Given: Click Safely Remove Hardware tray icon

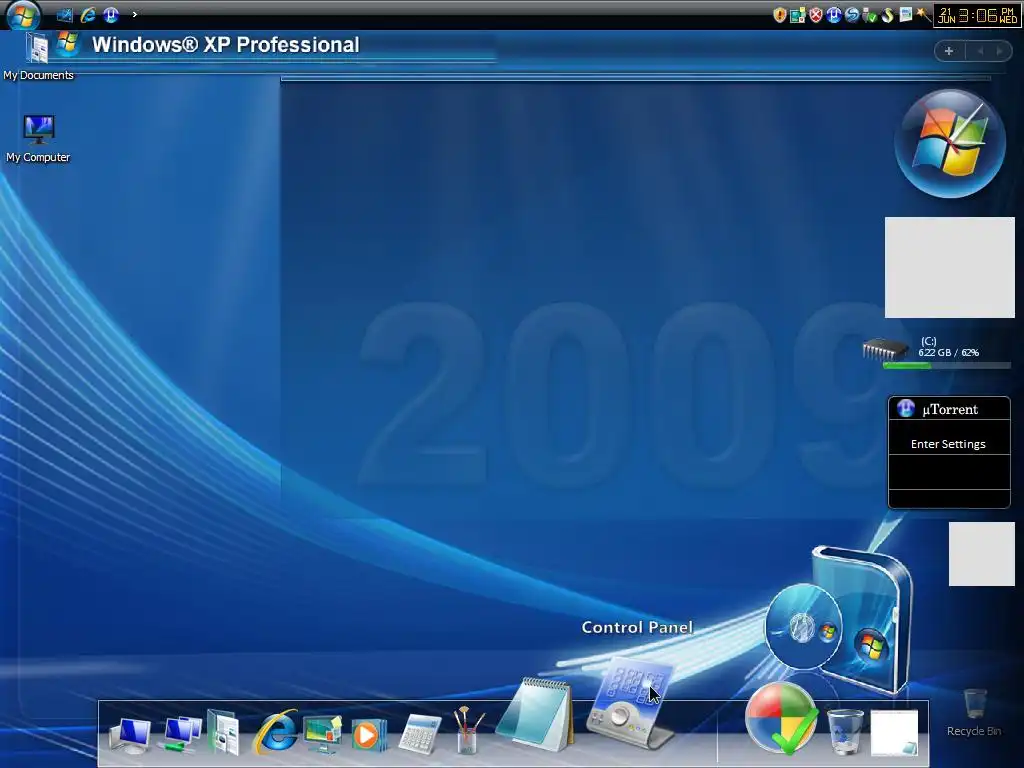Looking at the screenshot, I should 869,15.
